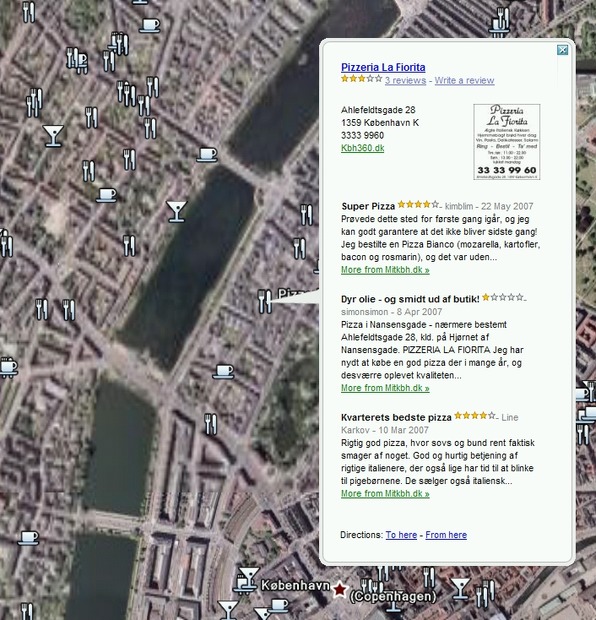Viewport: 596px width, 620px height.
Task: Open the Pizzeria La Fiorita title link
Action: tap(383, 67)
